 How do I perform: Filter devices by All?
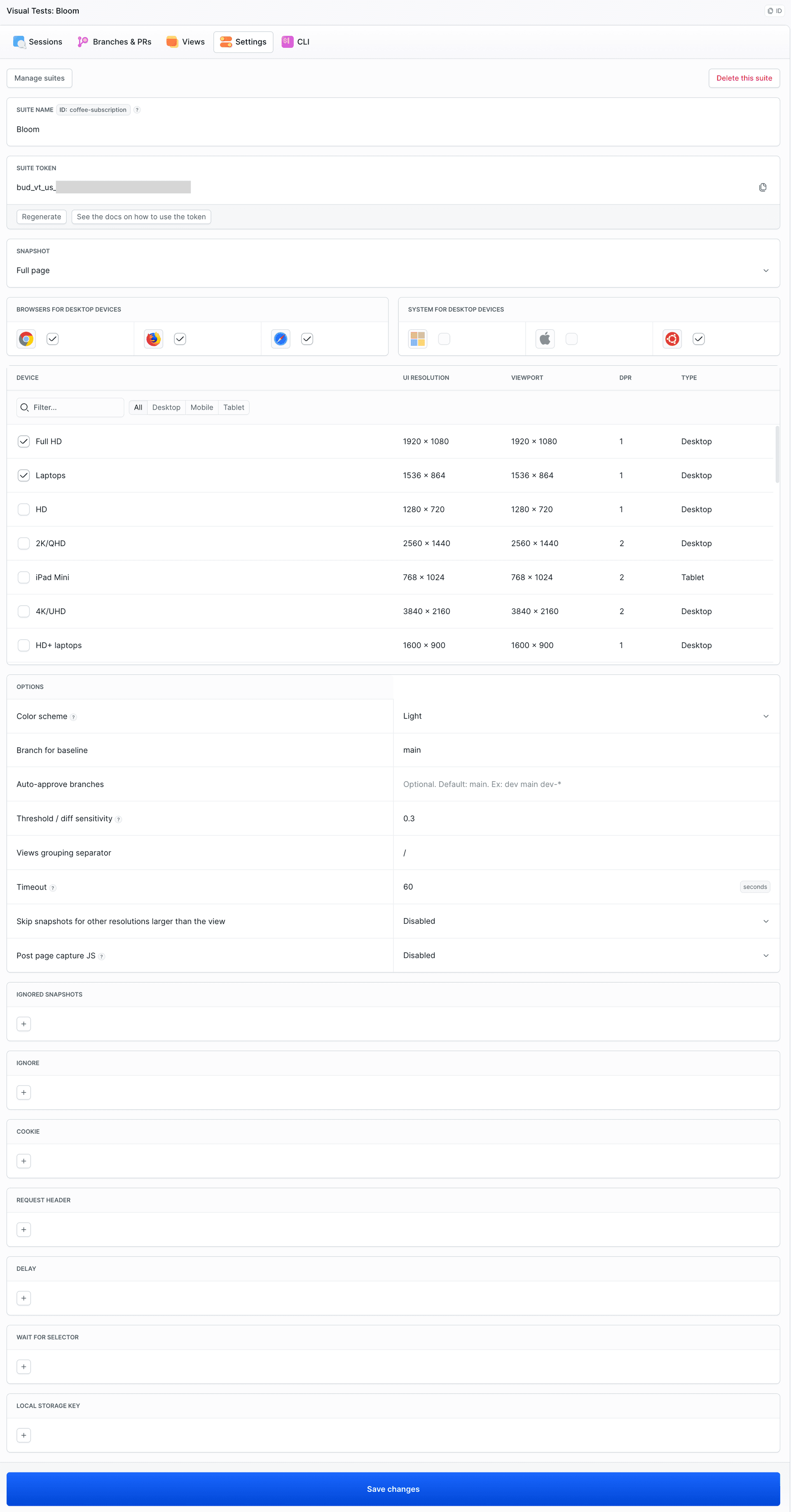click(x=138, y=407)
